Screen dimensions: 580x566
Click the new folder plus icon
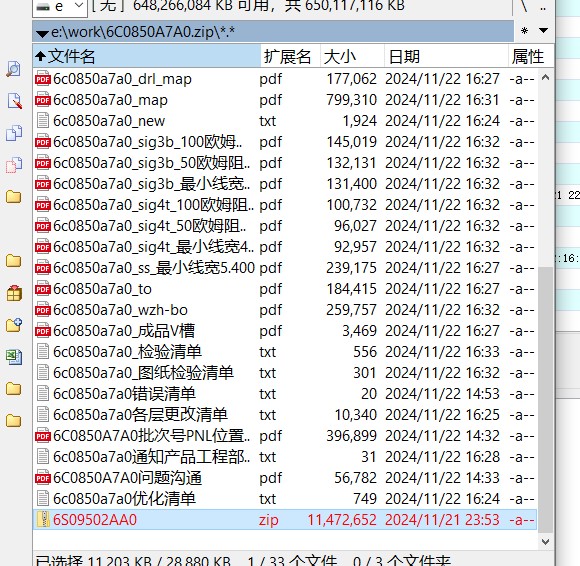click(14, 325)
